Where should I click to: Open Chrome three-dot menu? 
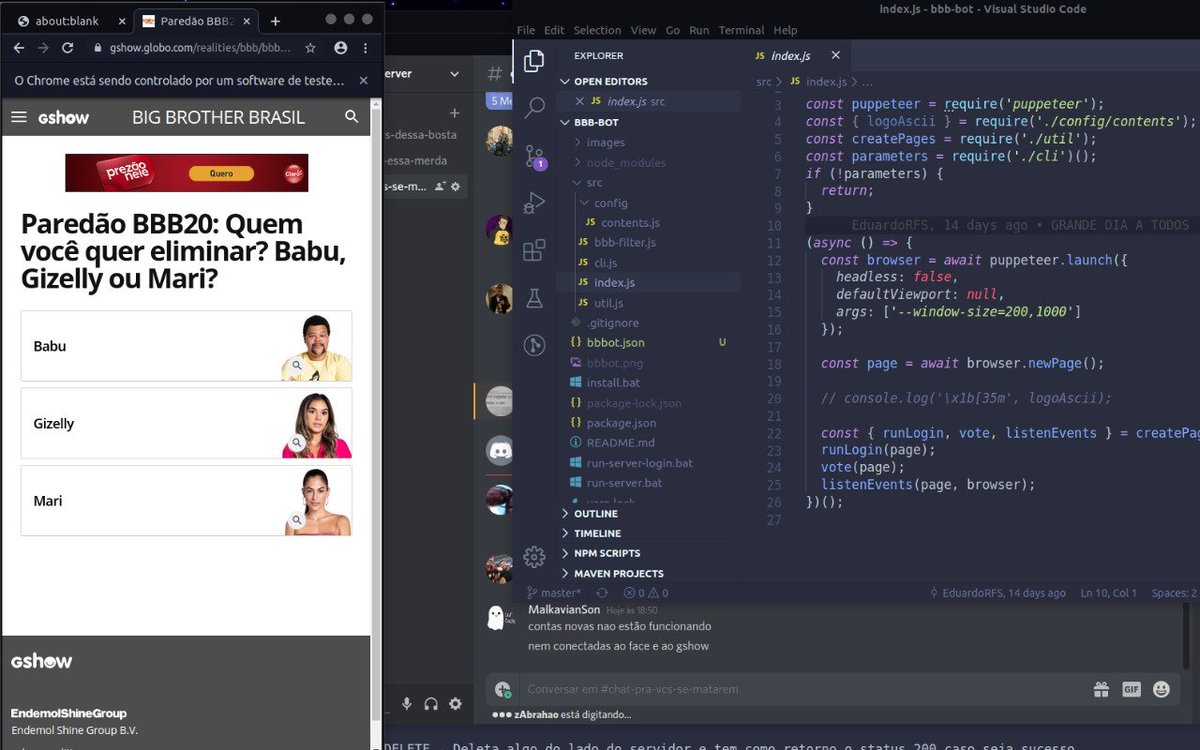[x=365, y=47]
